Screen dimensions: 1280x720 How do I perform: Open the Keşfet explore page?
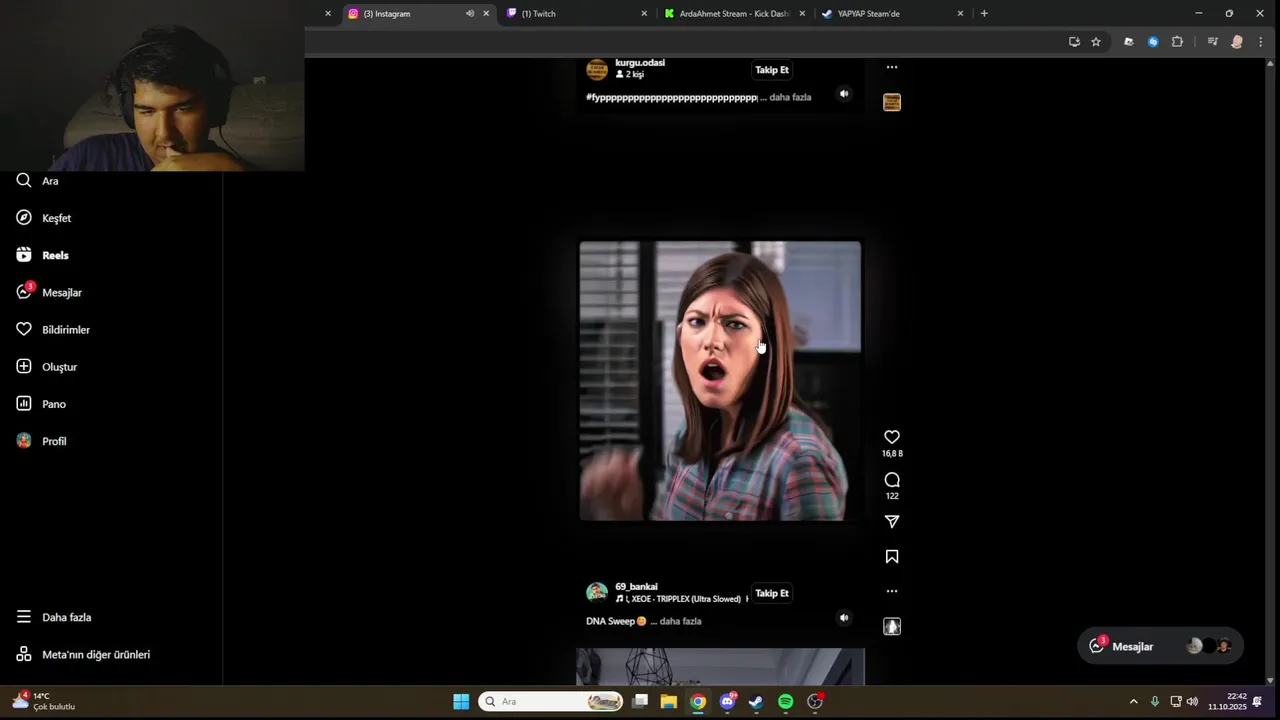[x=44, y=218]
